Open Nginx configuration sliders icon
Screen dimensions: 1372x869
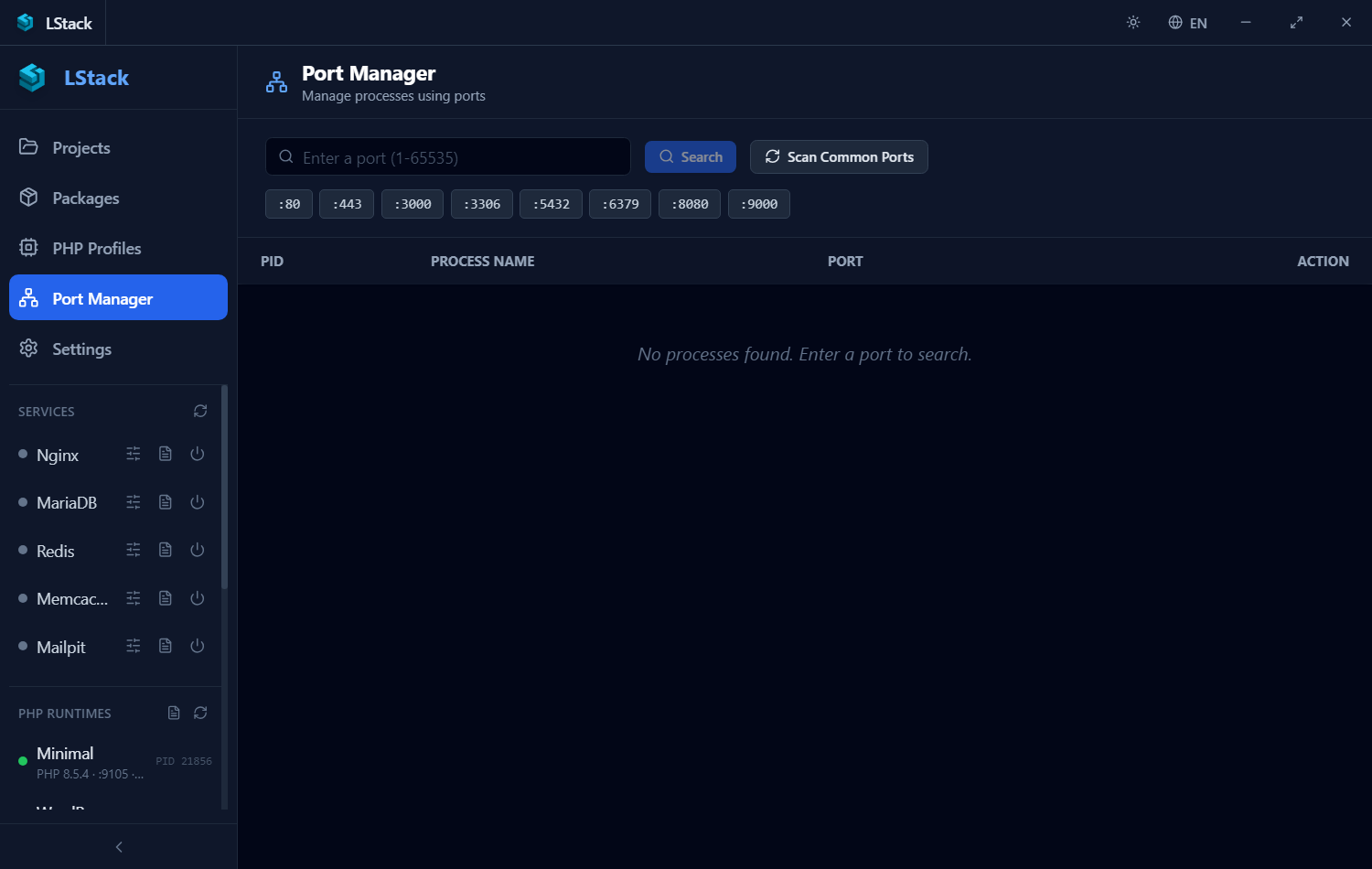coord(134,454)
